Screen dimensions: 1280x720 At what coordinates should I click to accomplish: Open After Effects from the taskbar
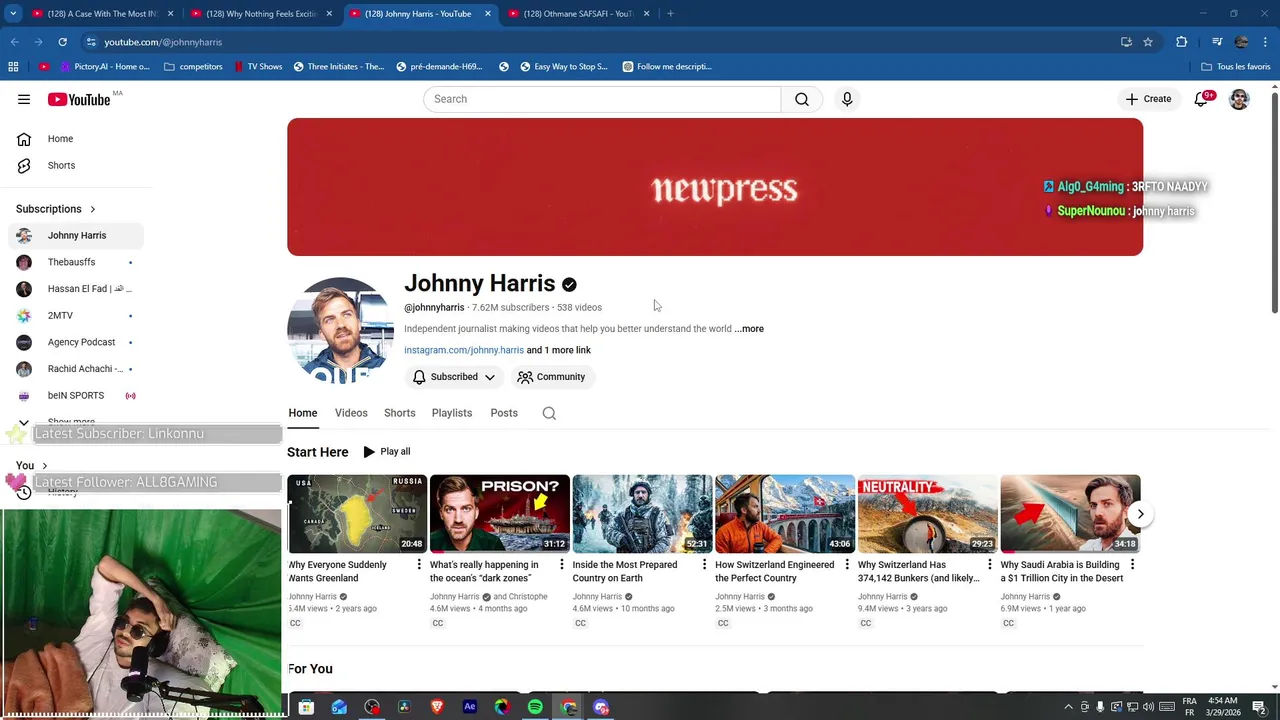[x=469, y=707]
